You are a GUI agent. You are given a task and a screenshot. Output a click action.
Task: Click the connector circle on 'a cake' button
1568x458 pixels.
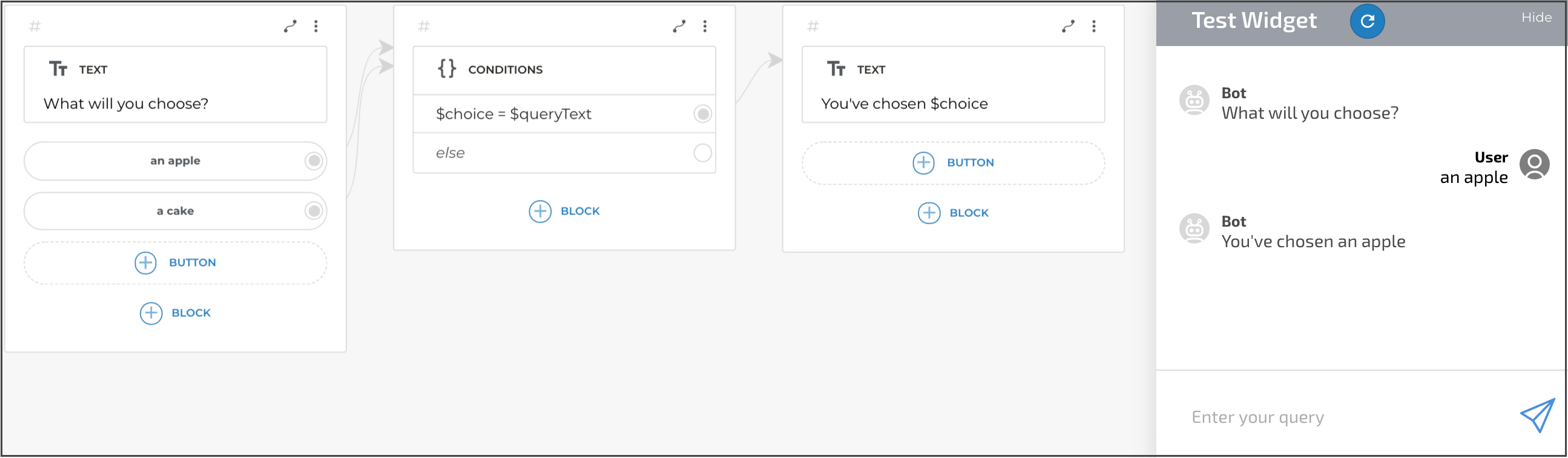click(314, 211)
